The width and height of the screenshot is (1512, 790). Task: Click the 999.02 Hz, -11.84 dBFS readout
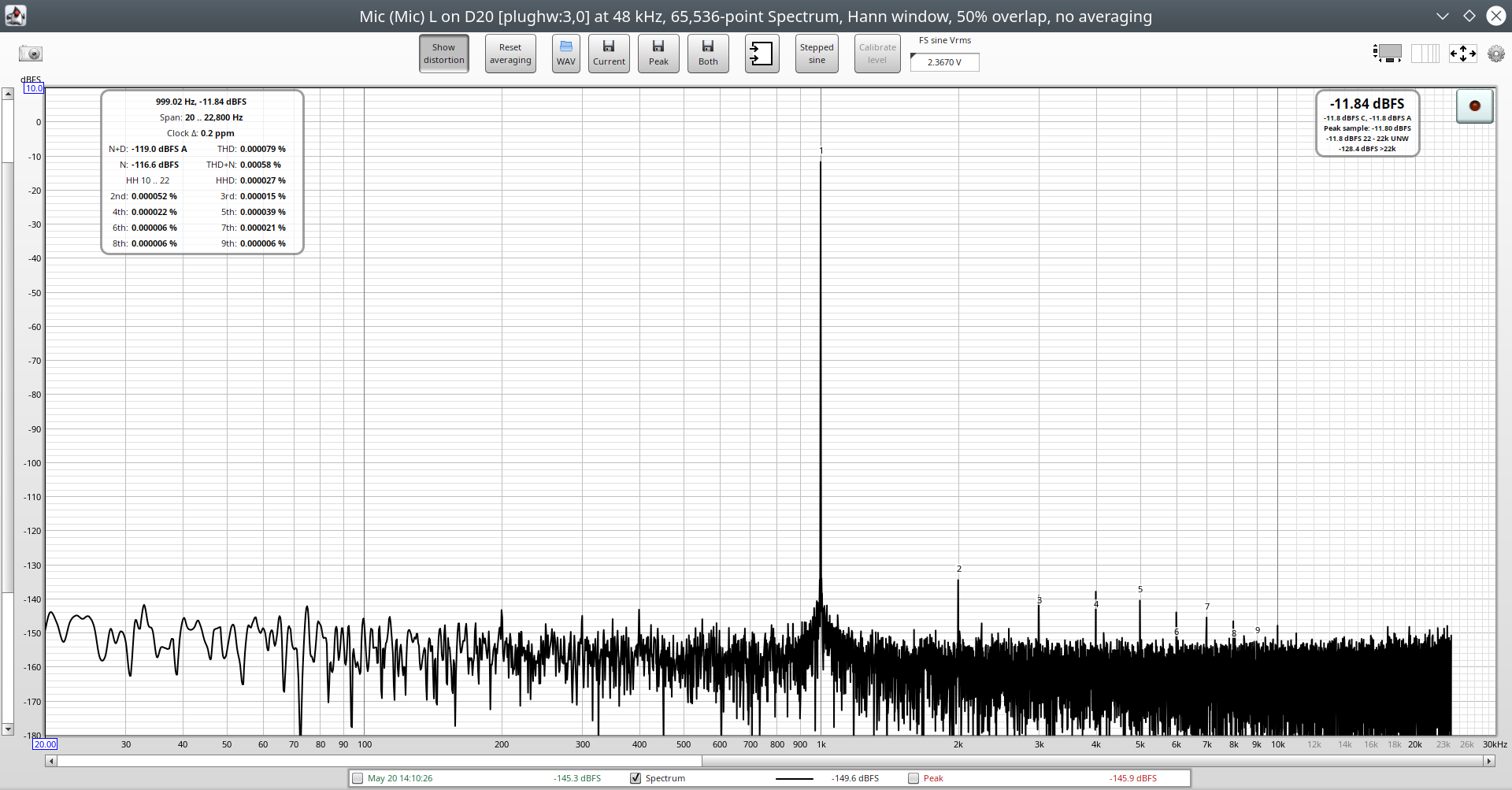(201, 102)
